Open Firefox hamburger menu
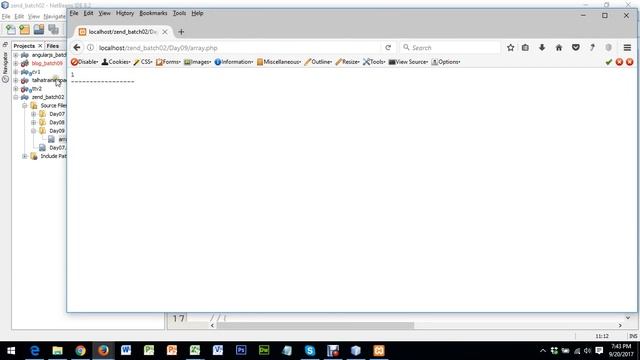The width and height of the screenshot is (640, 360). click(627, 48)
